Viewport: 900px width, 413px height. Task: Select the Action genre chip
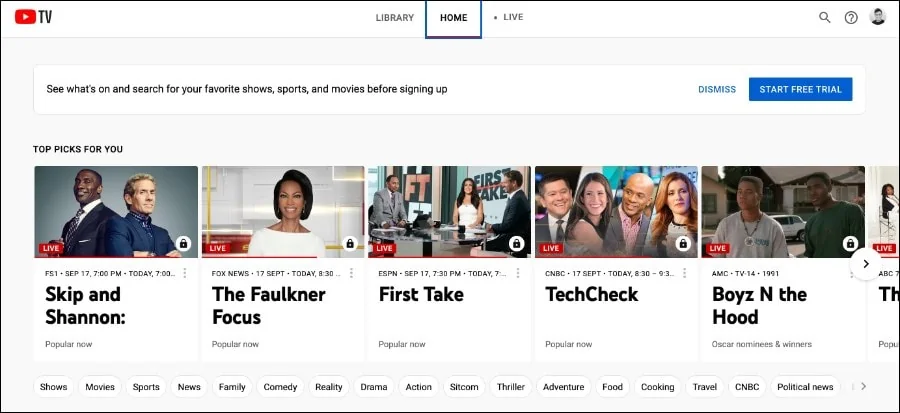click(418, 387)
